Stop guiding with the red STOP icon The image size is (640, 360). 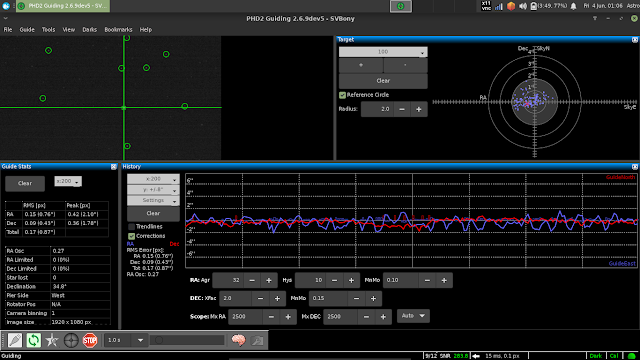point(90,340)
